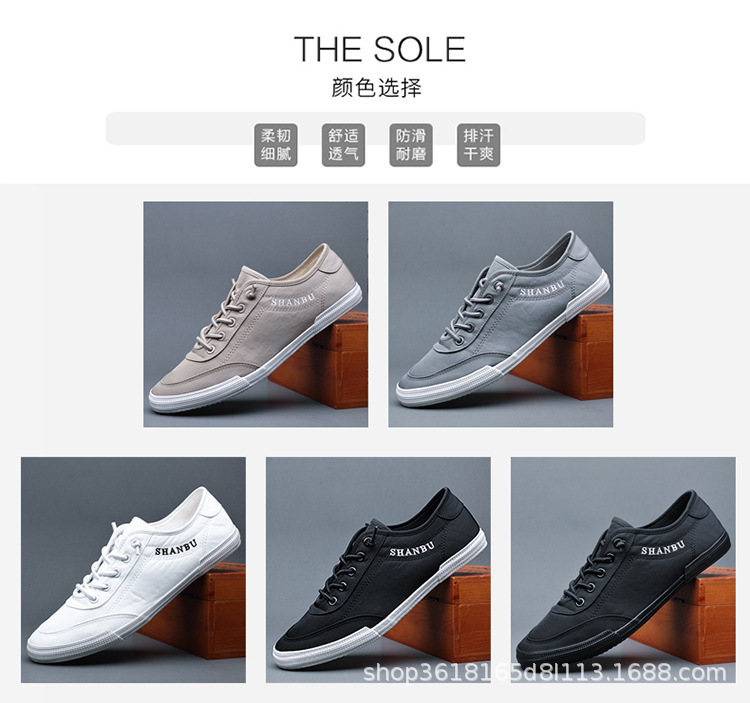
Task: Click the shop 1688.com watermark link
Action: tap(545, 672)
